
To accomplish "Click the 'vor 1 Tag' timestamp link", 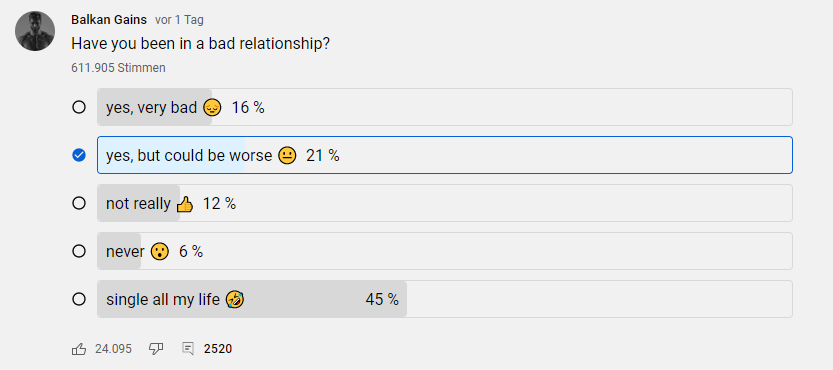I will 179,20.
